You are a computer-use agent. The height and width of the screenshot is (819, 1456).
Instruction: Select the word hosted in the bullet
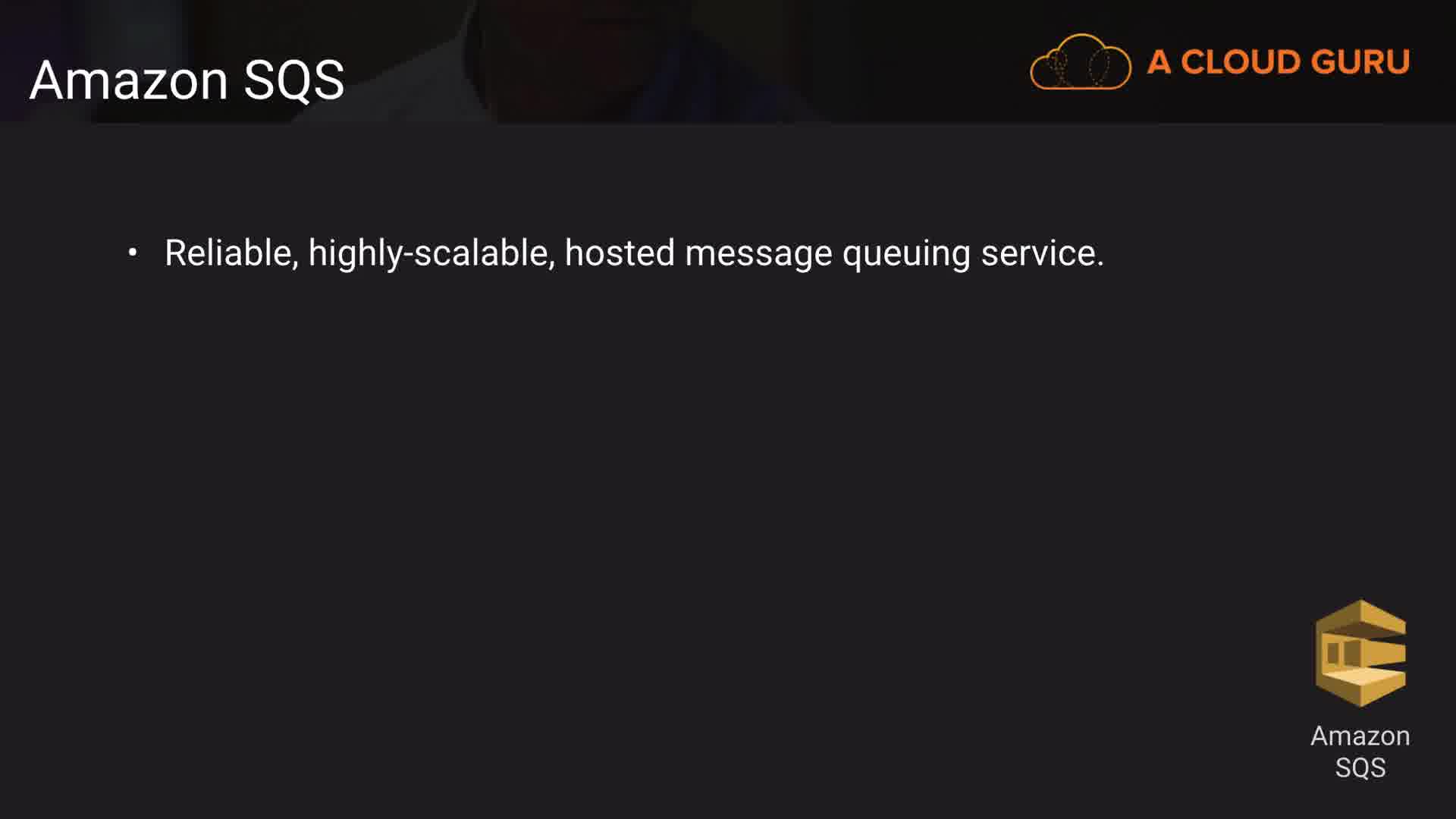coord(620,253)
